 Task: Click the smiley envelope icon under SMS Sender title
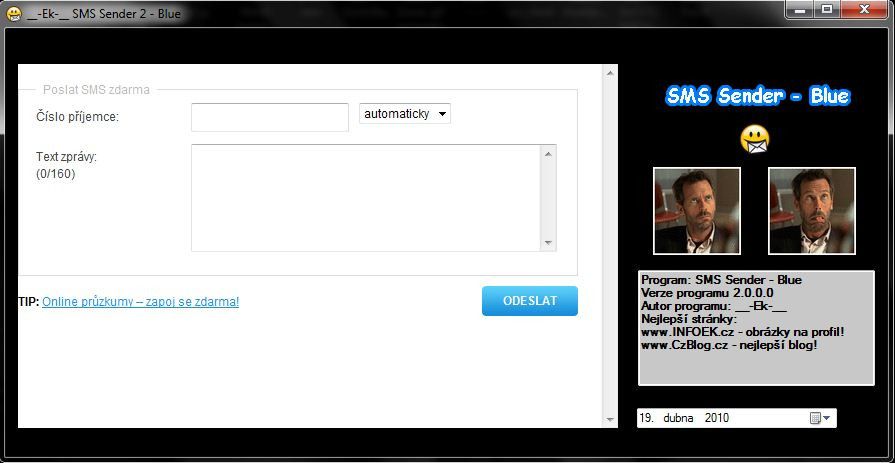(x=755, y=140)
